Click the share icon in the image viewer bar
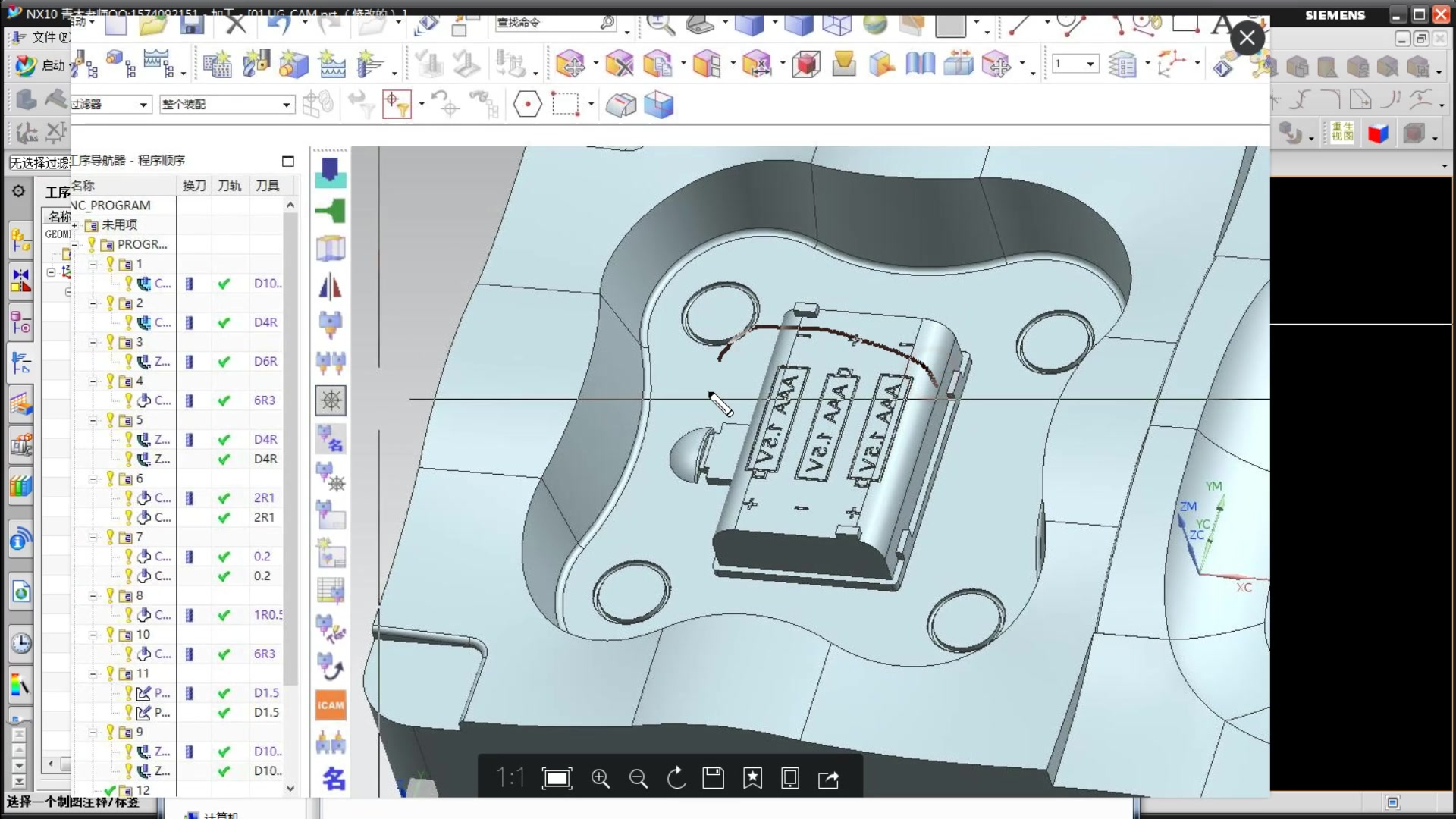 (x=828, y=779)
